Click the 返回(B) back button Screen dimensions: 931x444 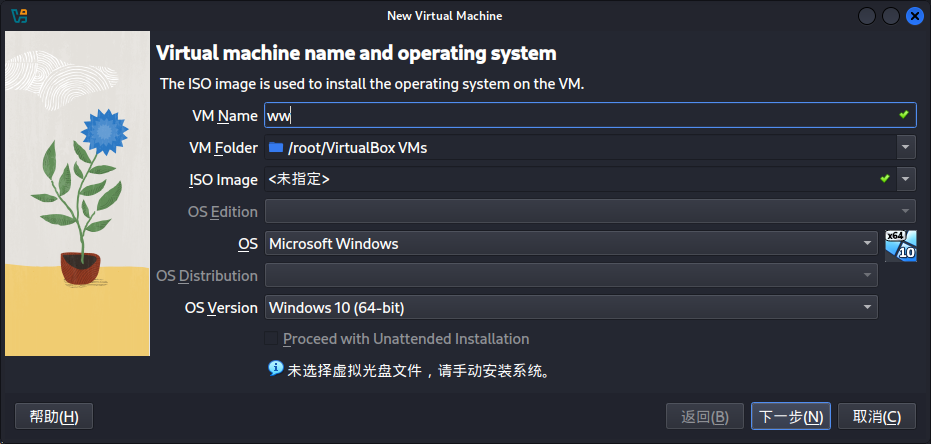(x=705, y=417)
